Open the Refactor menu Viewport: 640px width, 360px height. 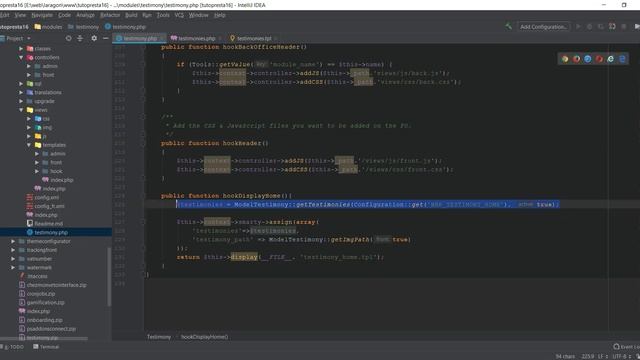[110, 15]
